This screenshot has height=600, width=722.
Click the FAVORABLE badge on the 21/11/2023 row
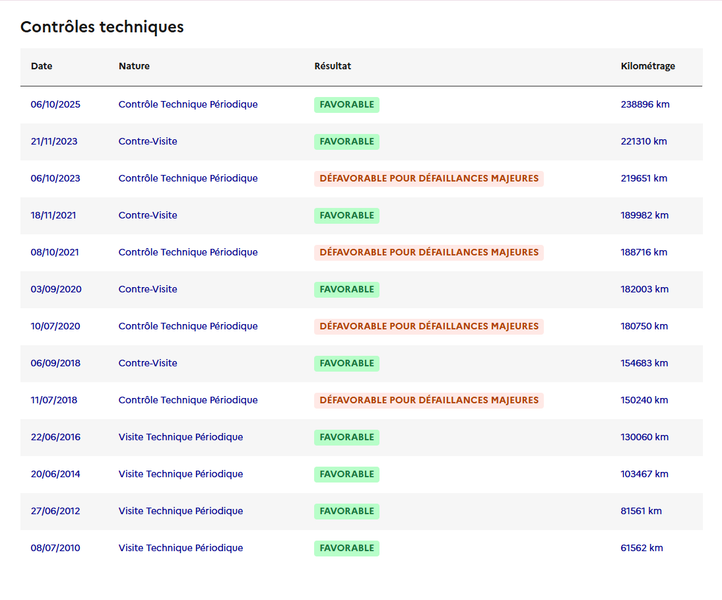pos(347,141)
